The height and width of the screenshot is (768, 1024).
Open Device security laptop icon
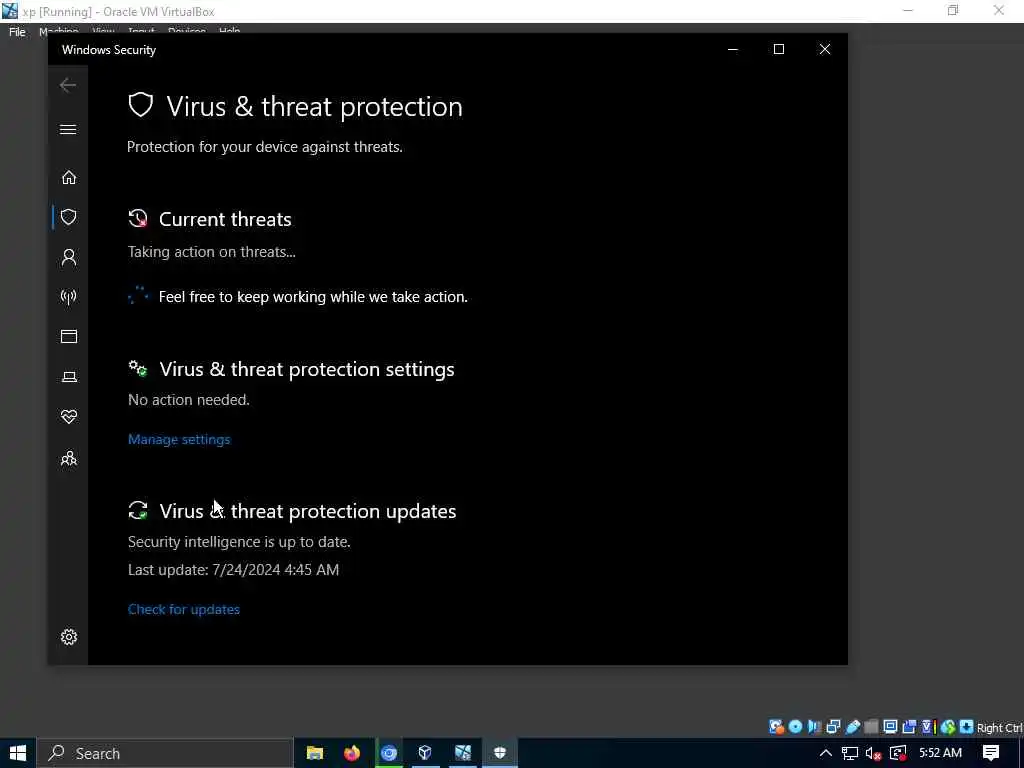click(69, 377)
